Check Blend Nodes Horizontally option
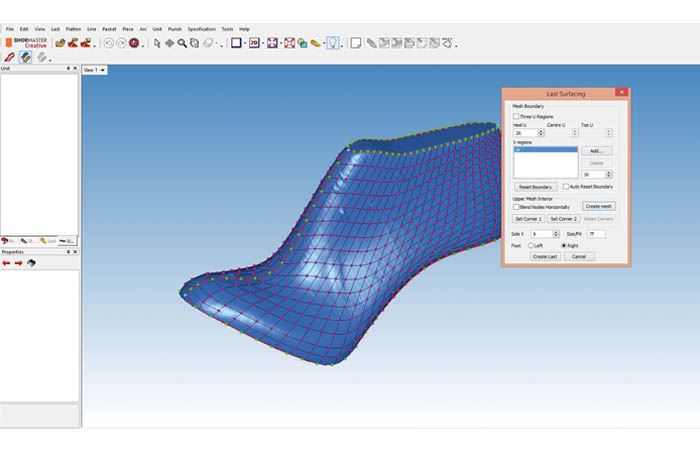The height and width of the screenshot is (455, 700). pos(516,207)
